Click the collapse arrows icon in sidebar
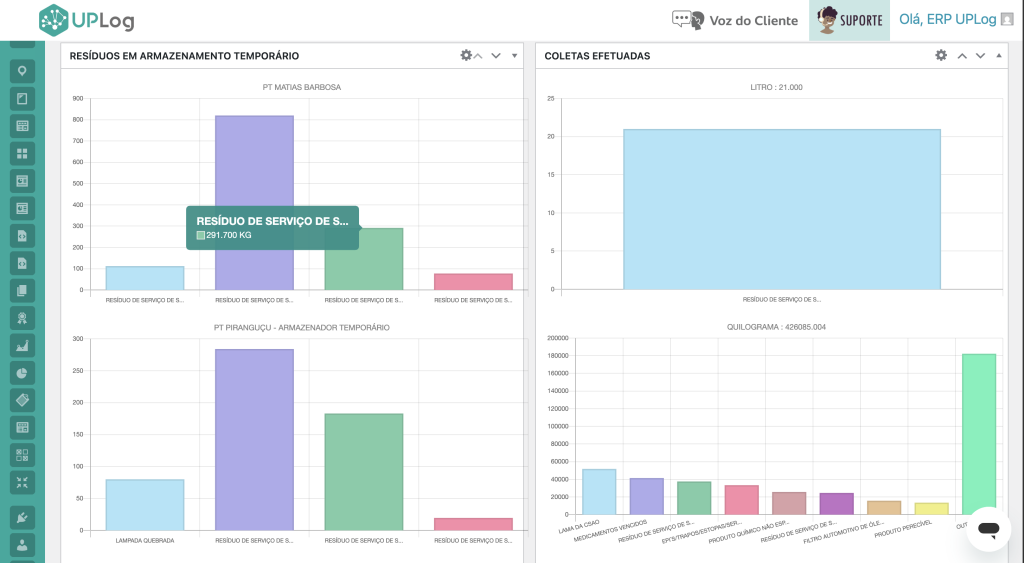This screenshot has height=563, width=1024. [x=22, y=483]
